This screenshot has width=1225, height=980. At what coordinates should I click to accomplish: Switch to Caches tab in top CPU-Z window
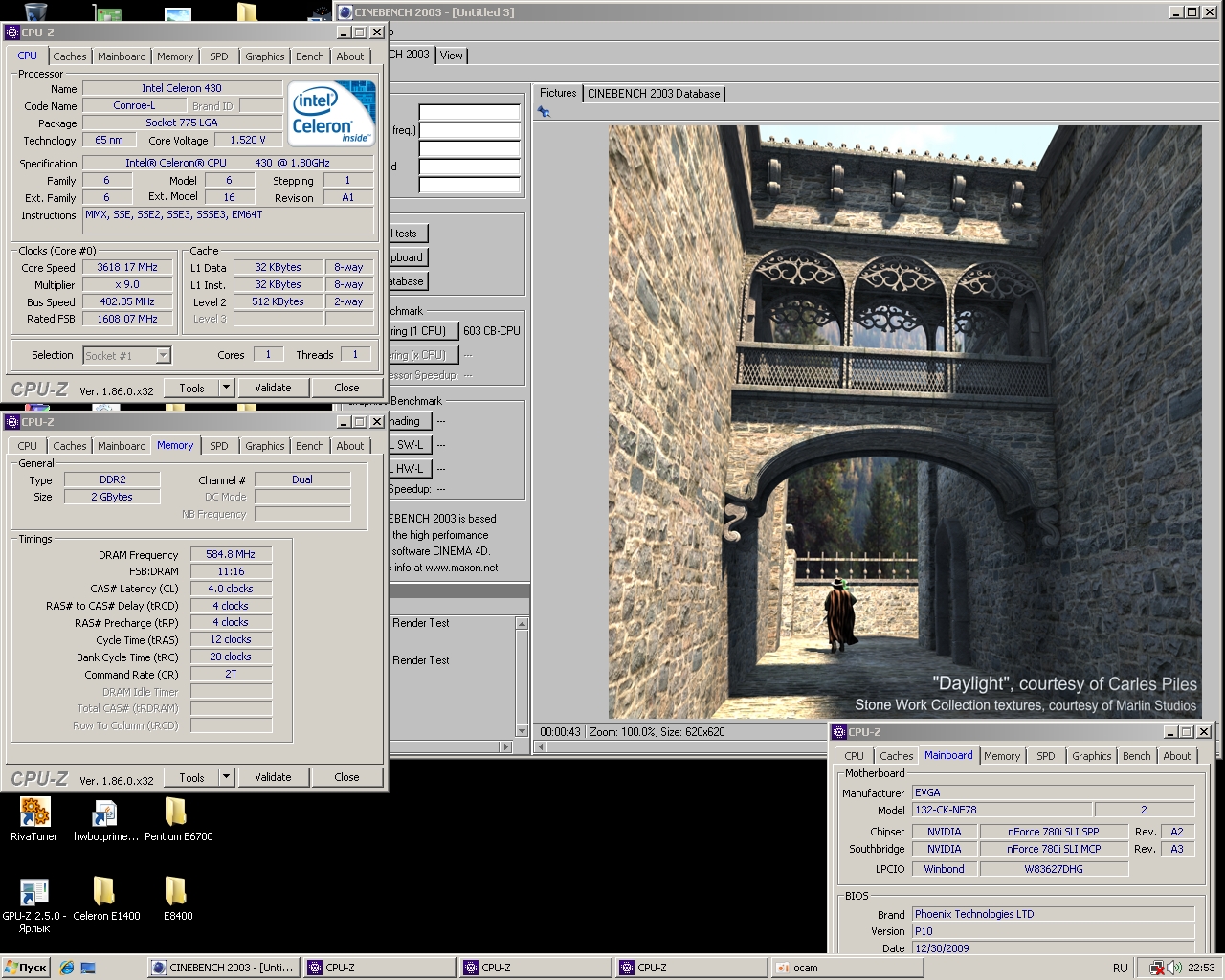tap(69, 56)
